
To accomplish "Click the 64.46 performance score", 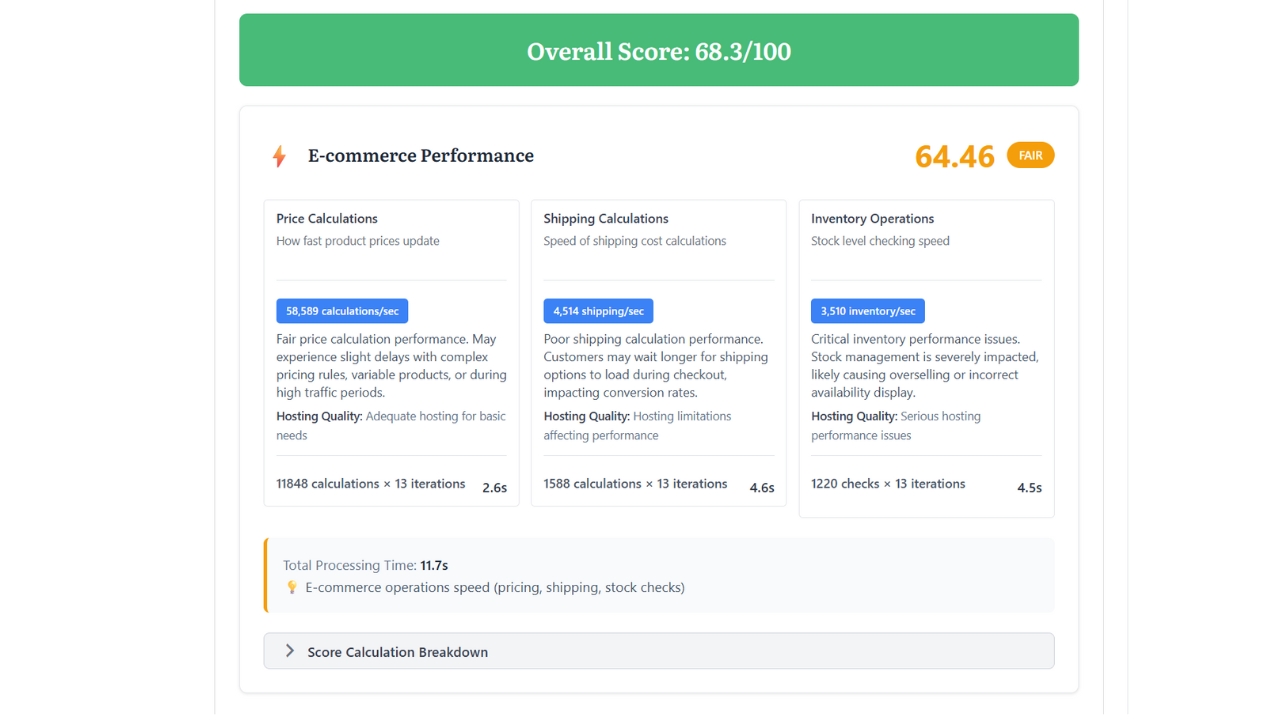I will [955, 156].
